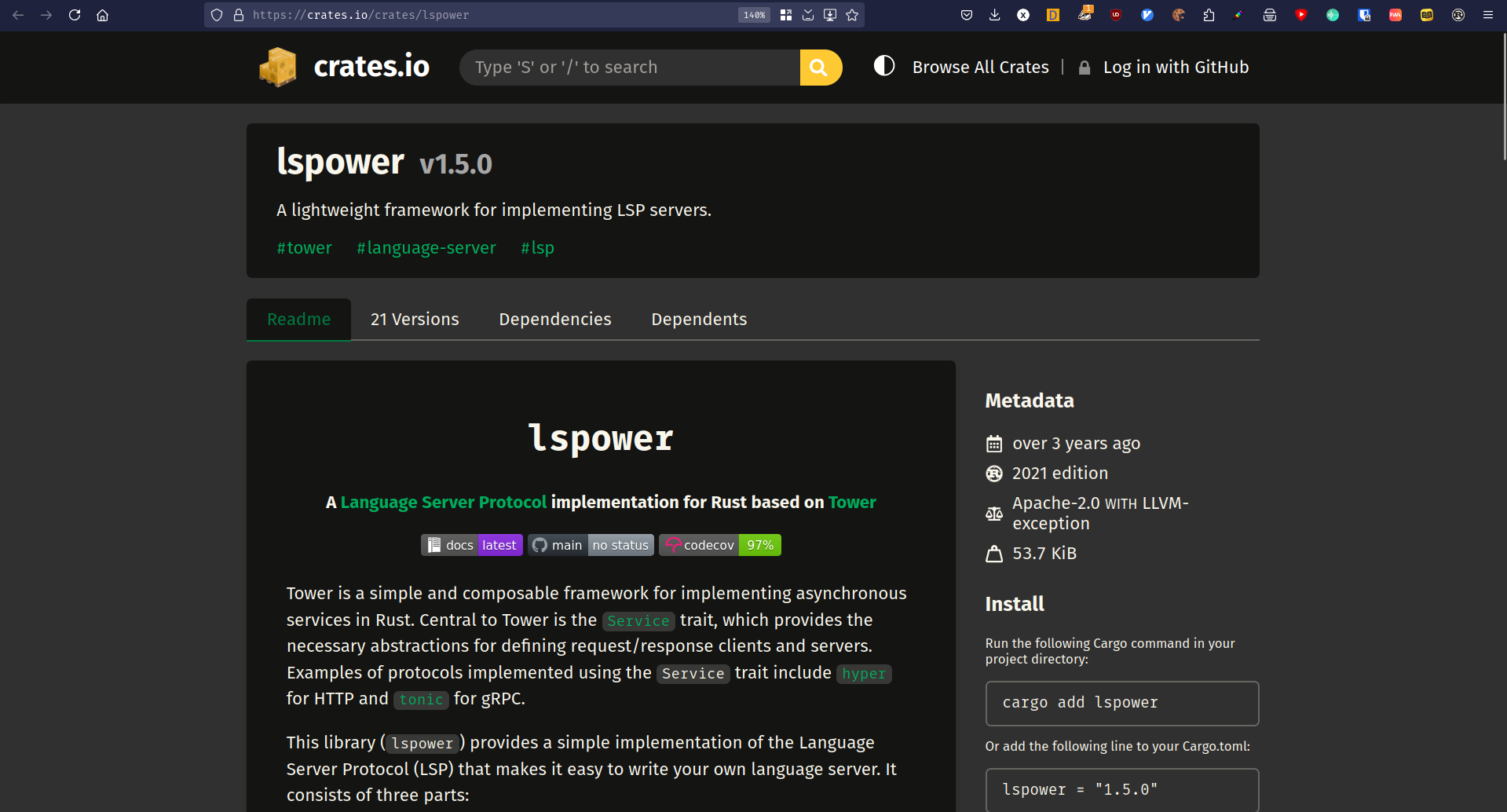The image size is (1507, 812).
Task: Open the Firefox hamburger menu
Action: coord(1487,15)
